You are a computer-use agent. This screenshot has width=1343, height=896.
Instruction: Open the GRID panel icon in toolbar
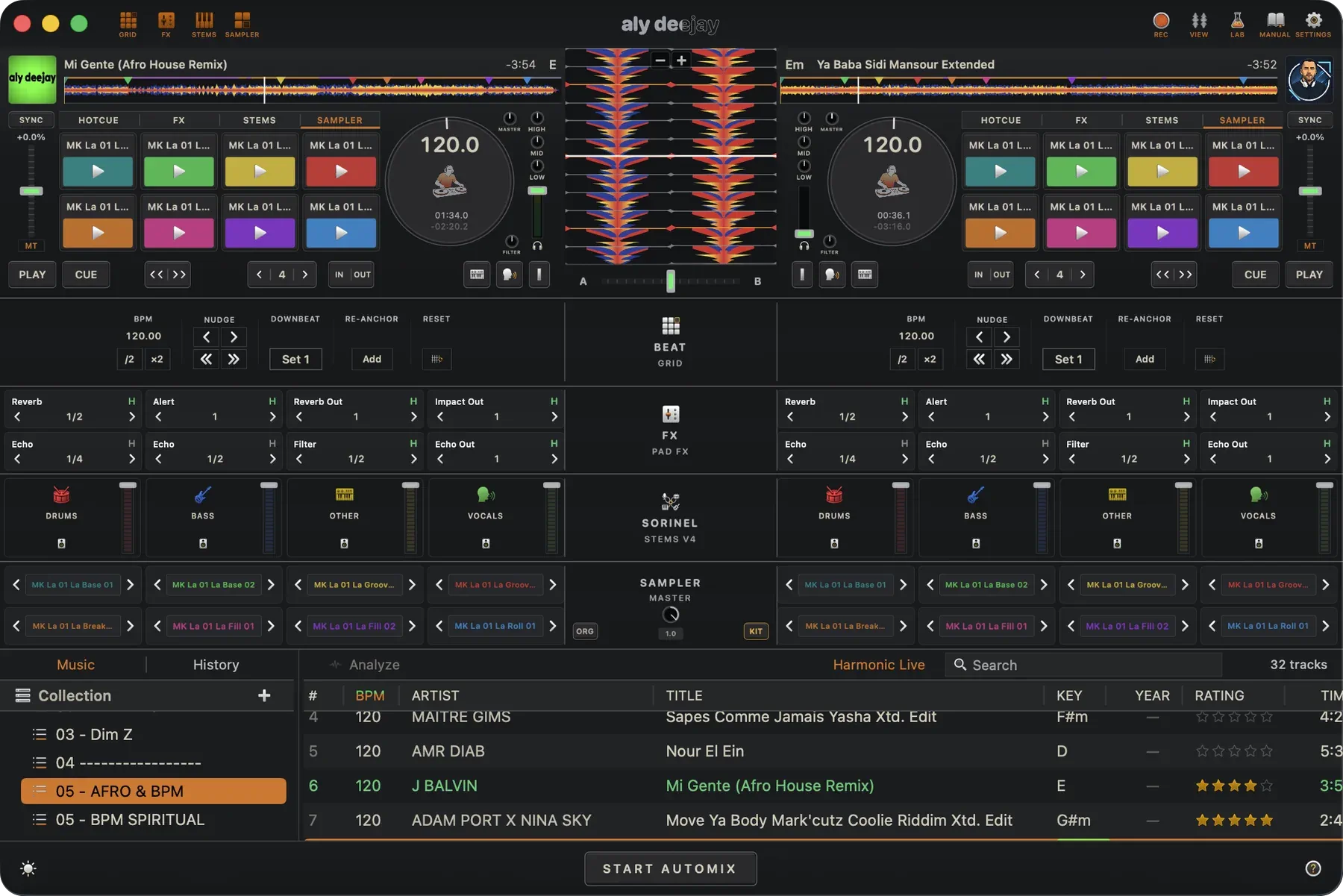coord(128,24)
